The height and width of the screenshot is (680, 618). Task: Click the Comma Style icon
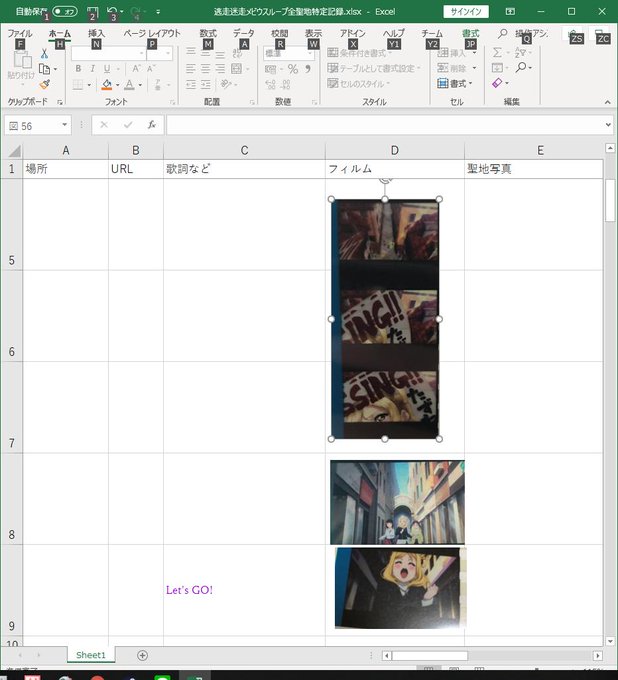point(308,69)
